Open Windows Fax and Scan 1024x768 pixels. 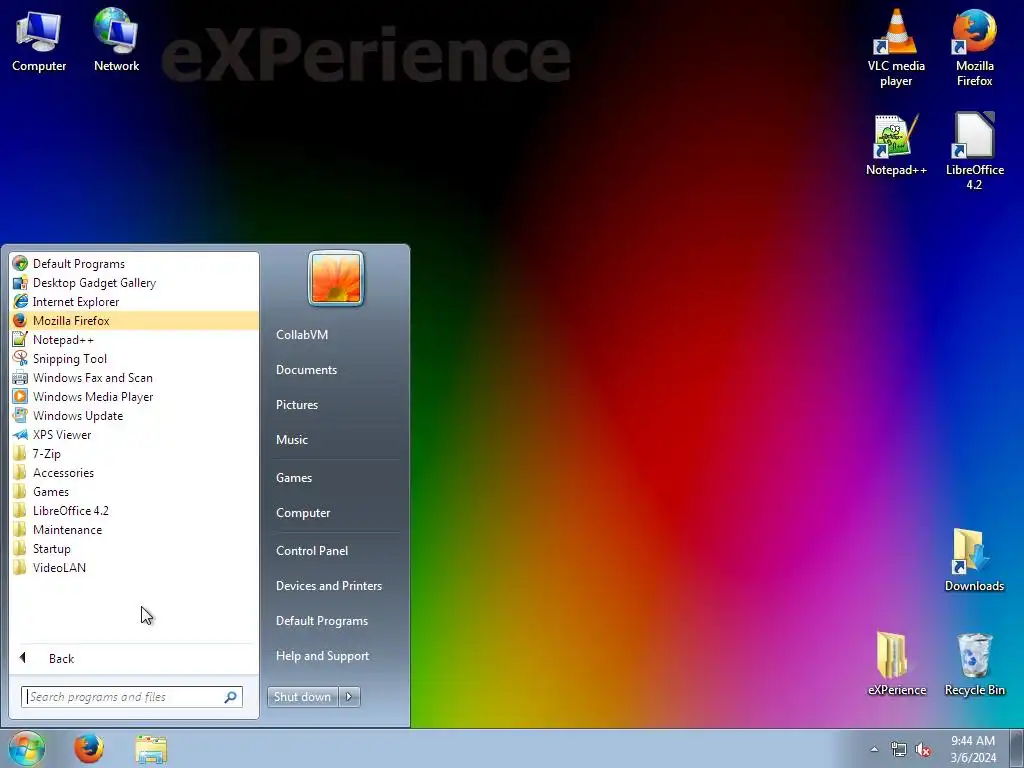134,377
